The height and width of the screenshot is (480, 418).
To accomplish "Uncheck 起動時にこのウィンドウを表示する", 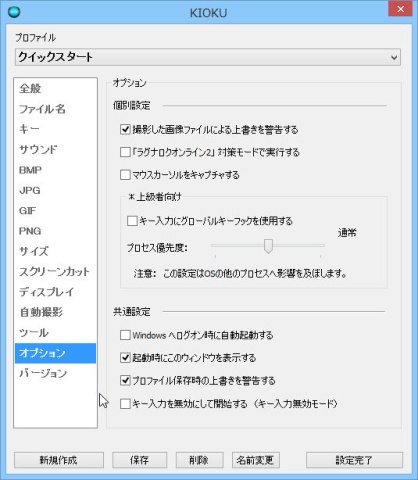I will 125,358.
